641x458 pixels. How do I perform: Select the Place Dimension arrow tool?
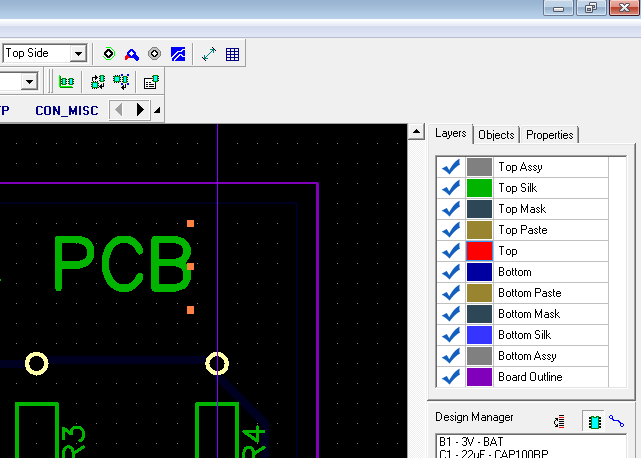click(x=209, y=54)
